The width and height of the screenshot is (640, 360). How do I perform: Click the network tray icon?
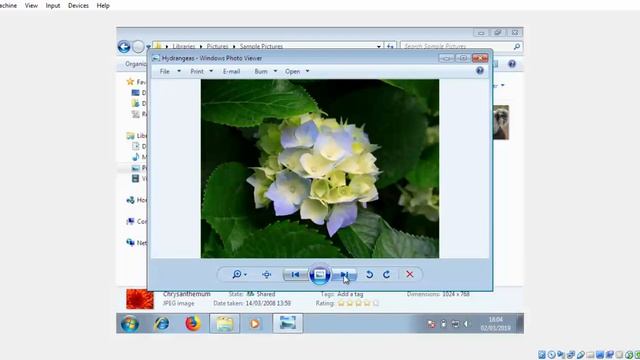pos(455,324)
